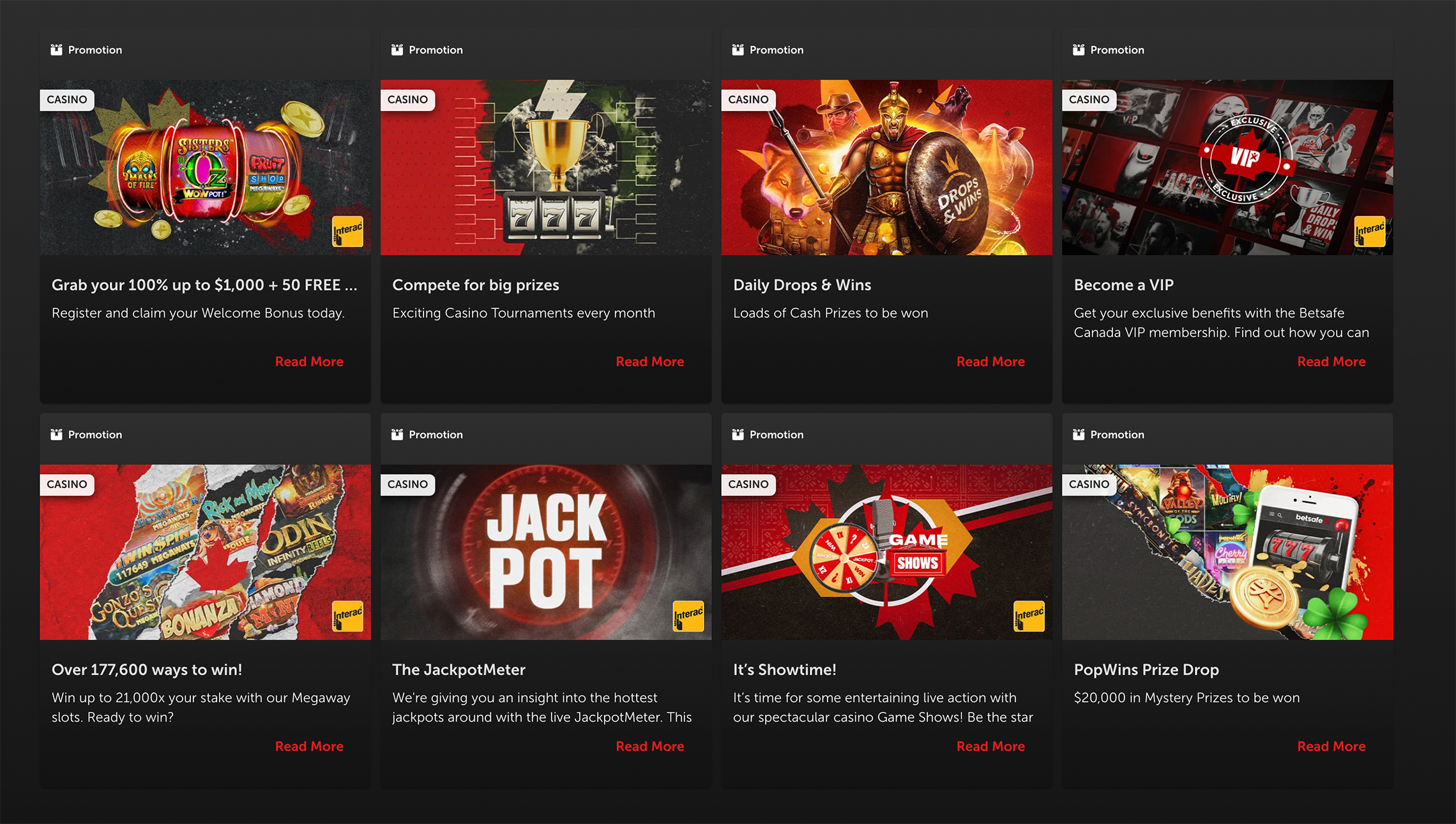Click the gift icon on the Megaways card
Screen dimensions: 1456x824
click(x=56, y=434)
